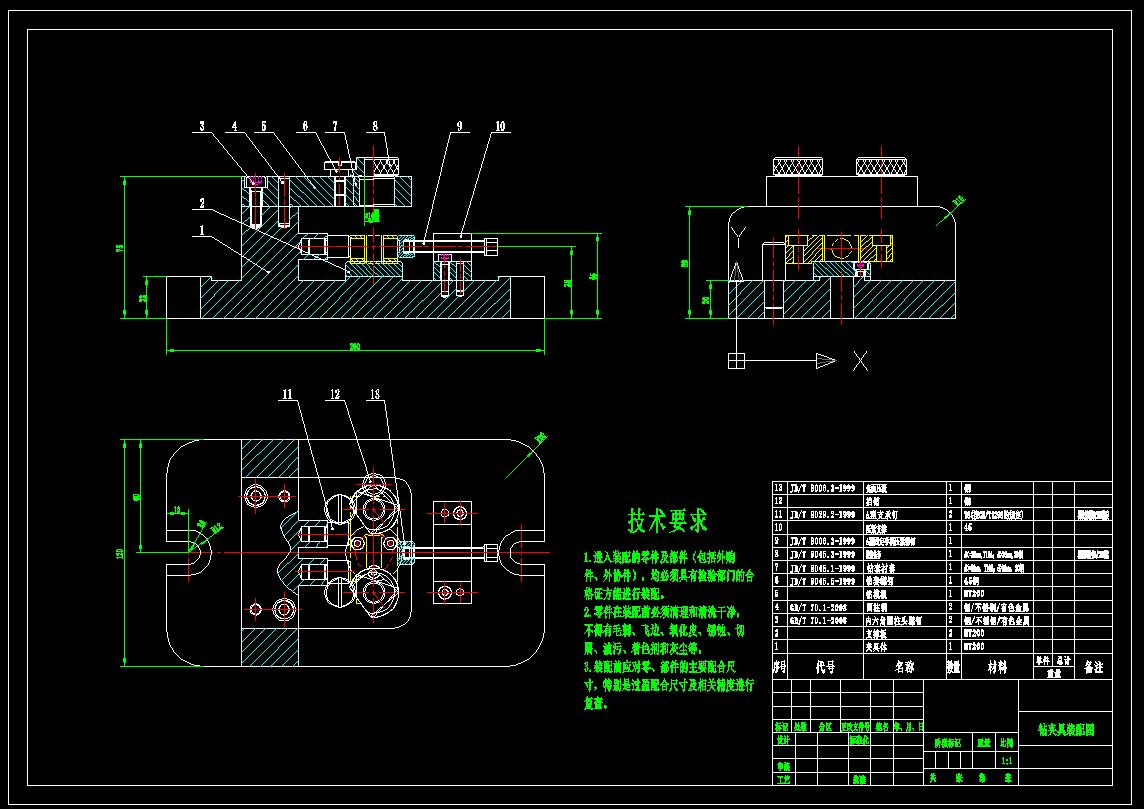This screenshot has width=1144, height=809.
Task: Select '内六角圆柱头螺钉' in parts list row 3
Action: pos(894,621)
